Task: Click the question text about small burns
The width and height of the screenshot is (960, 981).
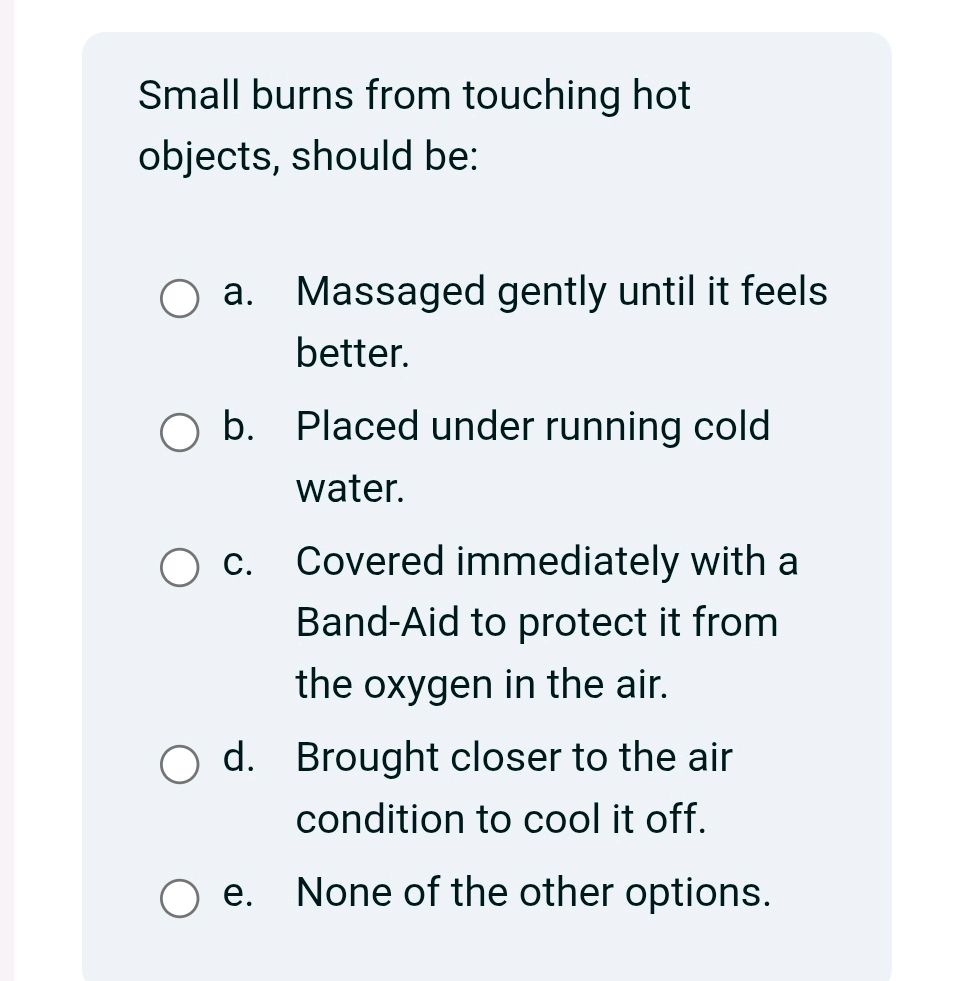Action: [x=413, y=125]
